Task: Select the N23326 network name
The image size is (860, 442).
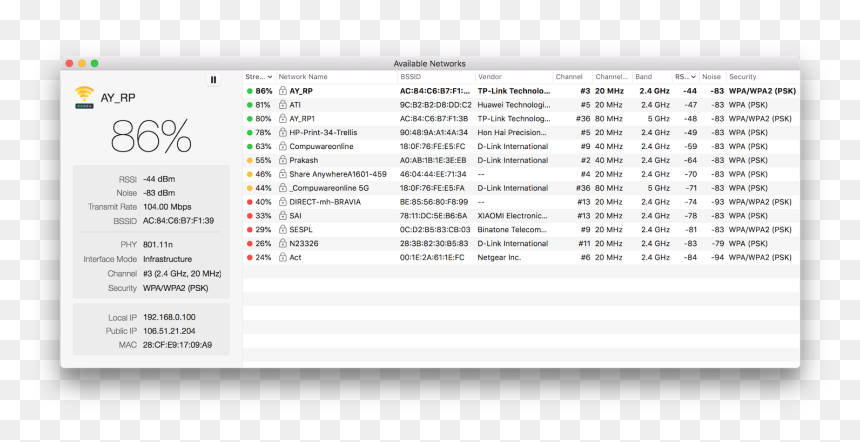Action: point(303,243)
